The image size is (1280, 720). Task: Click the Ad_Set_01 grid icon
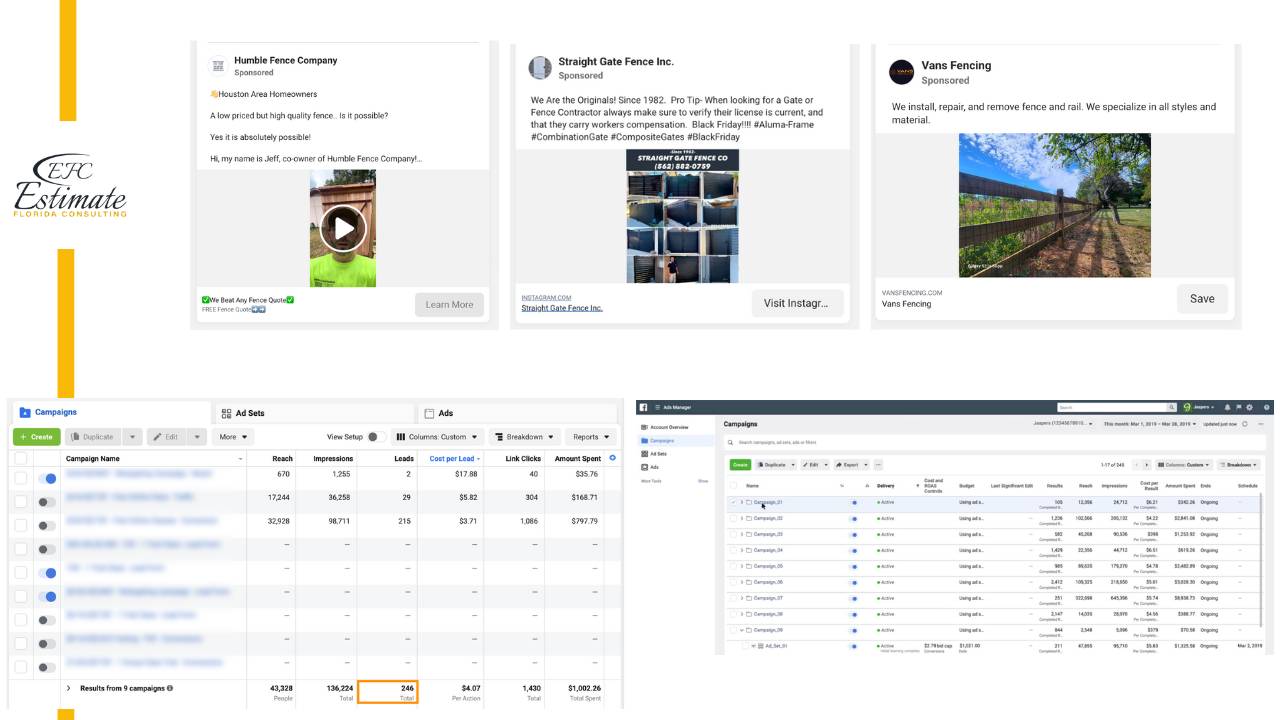tap(760, 646)
